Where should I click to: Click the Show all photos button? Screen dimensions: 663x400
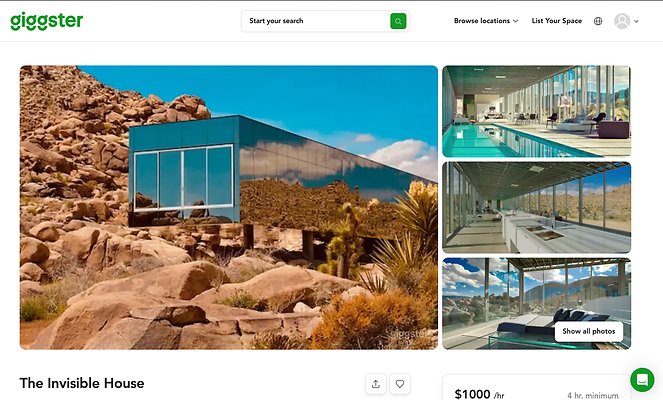coord(589,332)
